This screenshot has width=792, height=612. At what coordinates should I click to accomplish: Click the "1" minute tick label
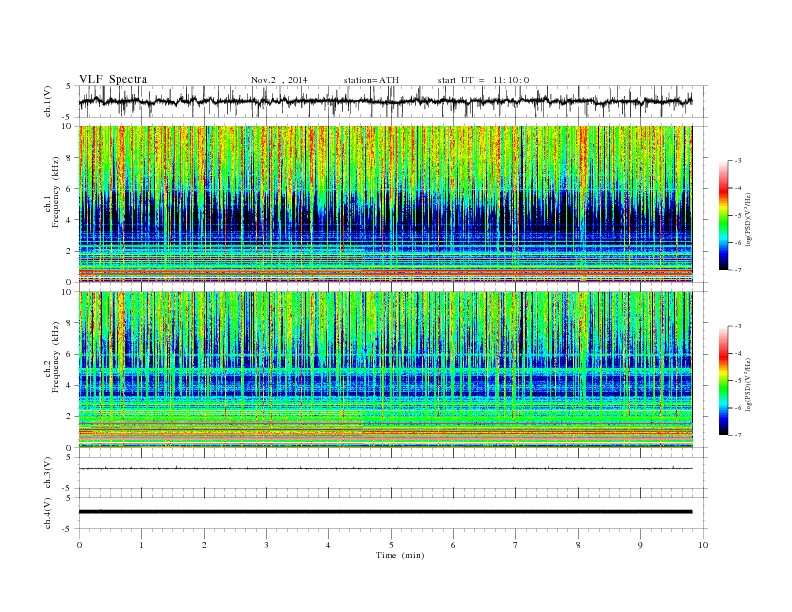141,545
